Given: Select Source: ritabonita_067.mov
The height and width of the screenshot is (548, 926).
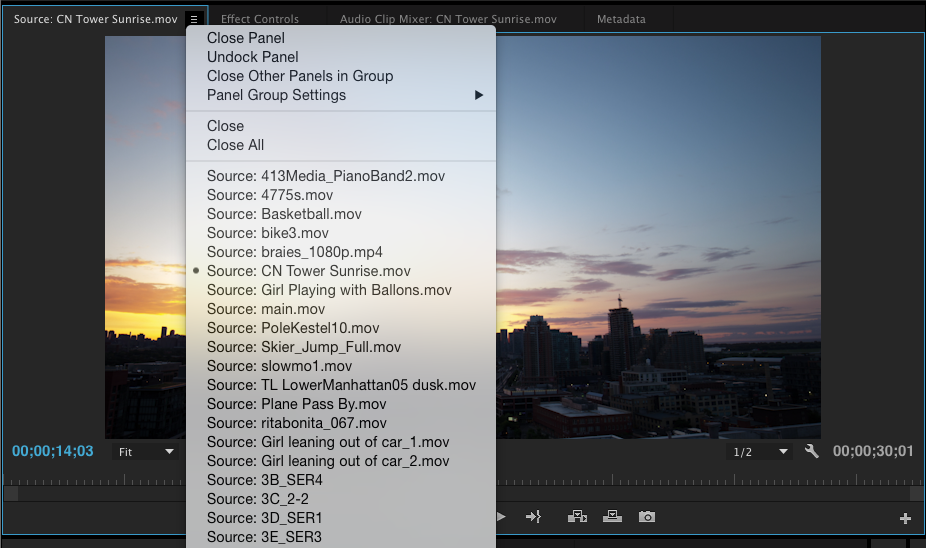Looking at the screenshot, I should pyautogui.click(x=341, y=423).
